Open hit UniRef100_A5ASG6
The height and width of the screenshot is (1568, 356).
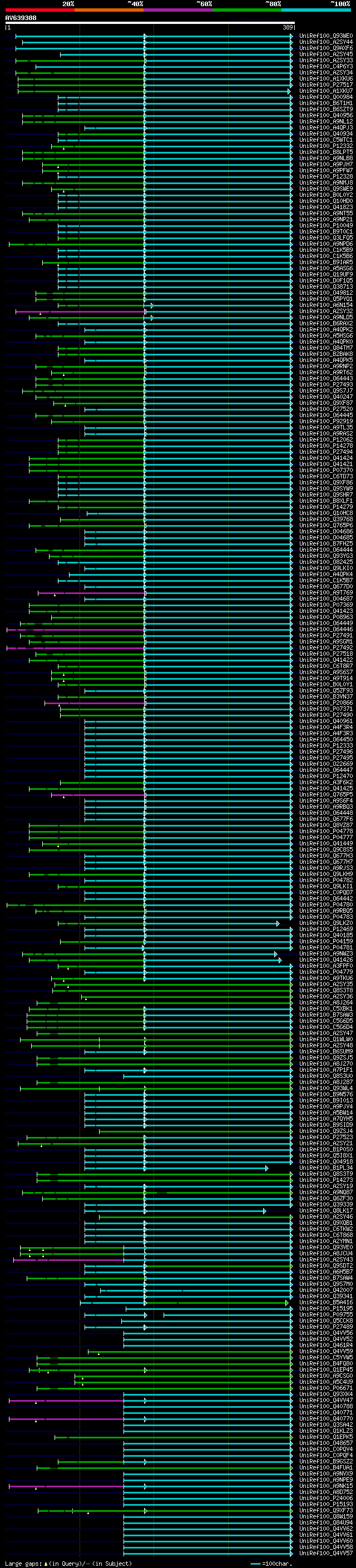(326, 269)
